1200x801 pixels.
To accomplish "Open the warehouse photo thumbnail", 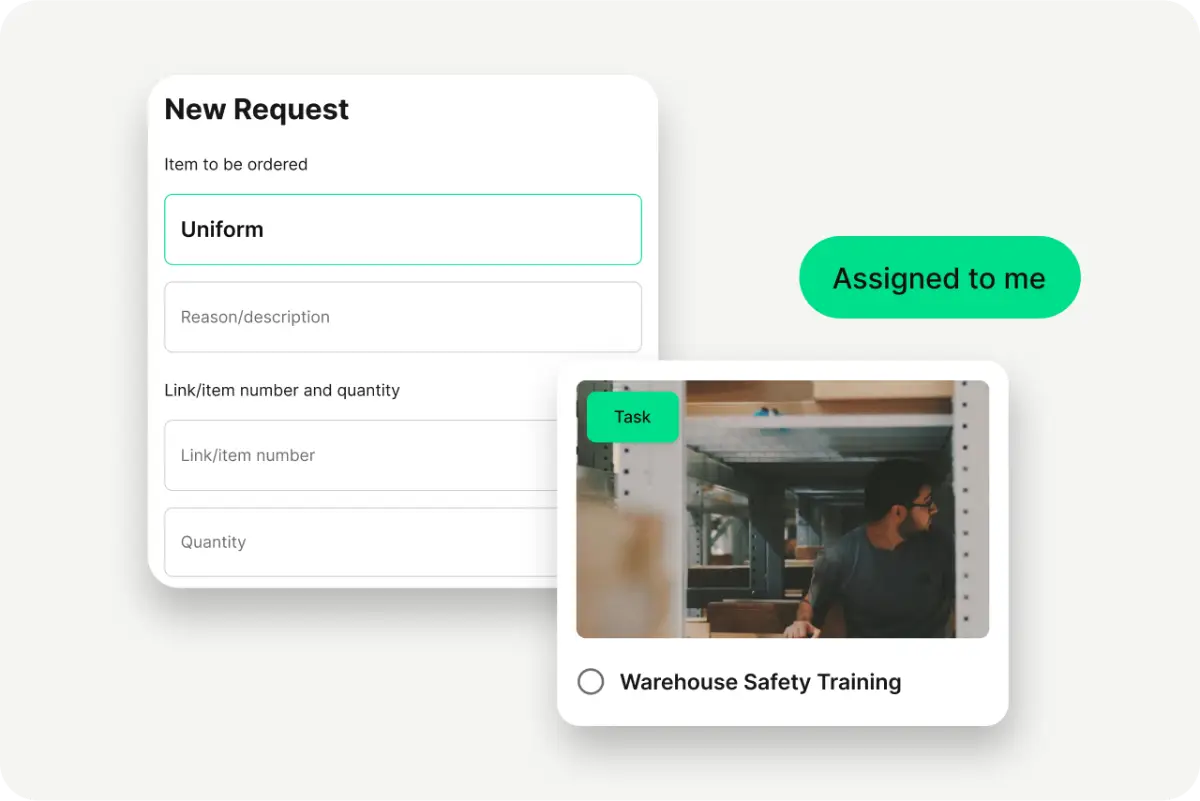I will (x=783, y=509).
